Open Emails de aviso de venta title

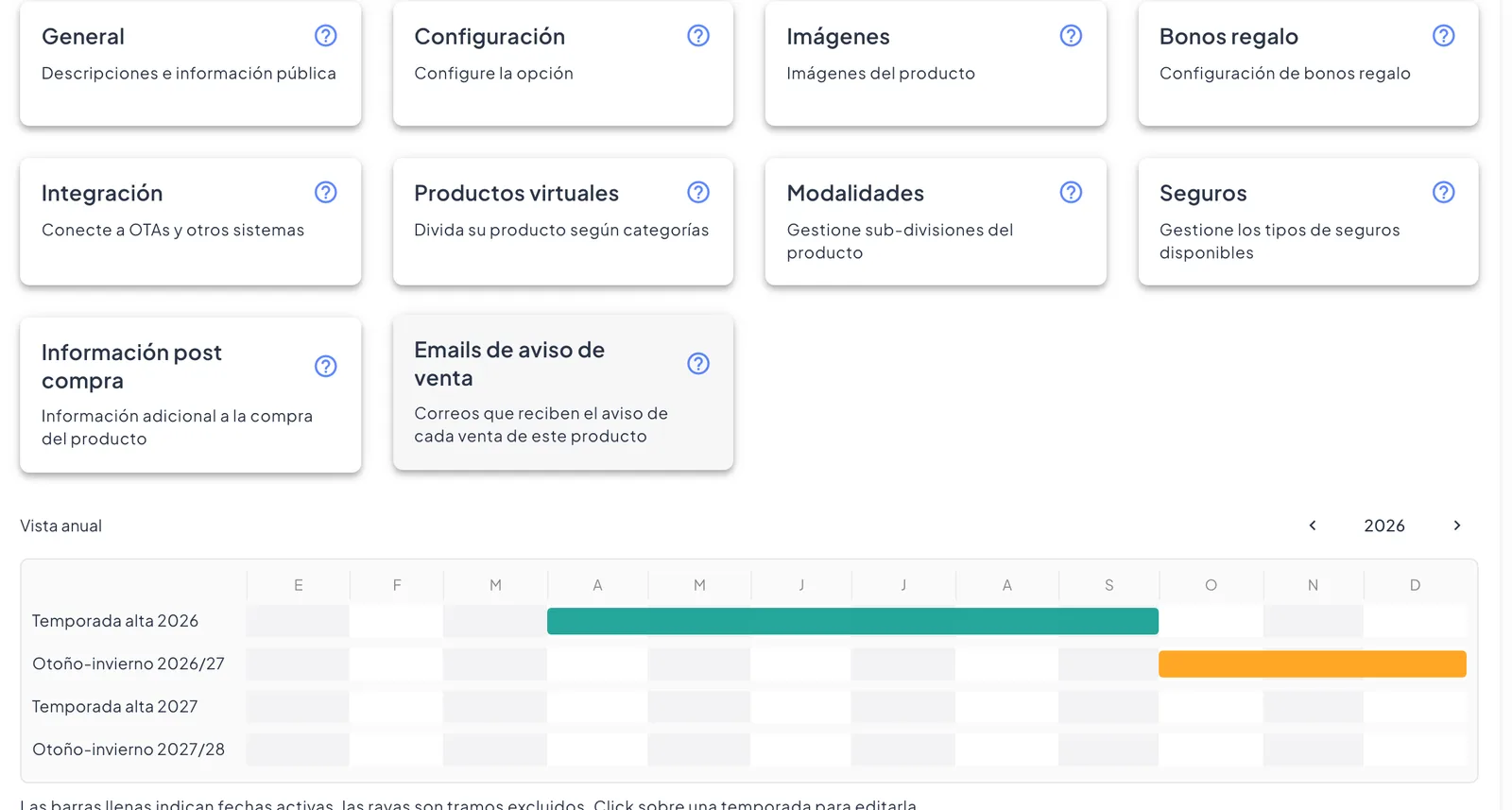click(x=509, y=364)
